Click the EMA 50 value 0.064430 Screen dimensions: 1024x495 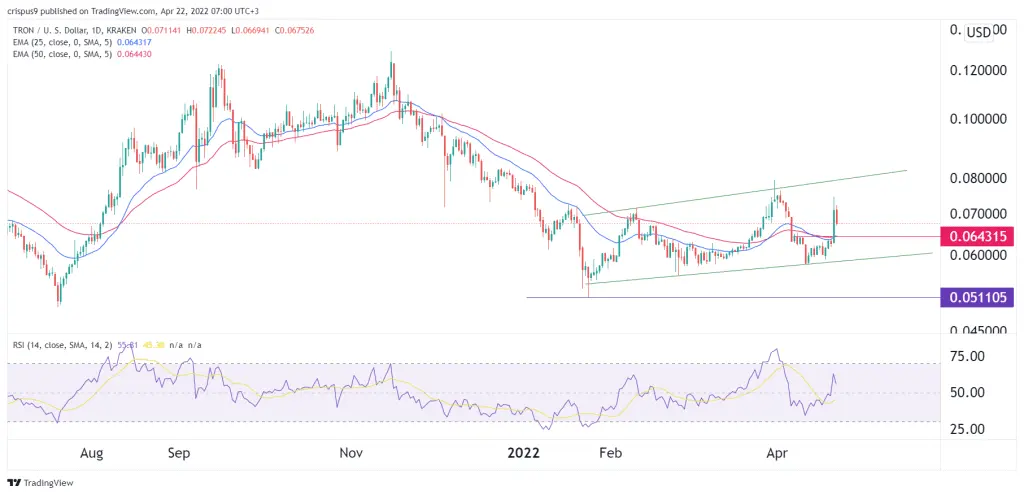pos(133,54)
